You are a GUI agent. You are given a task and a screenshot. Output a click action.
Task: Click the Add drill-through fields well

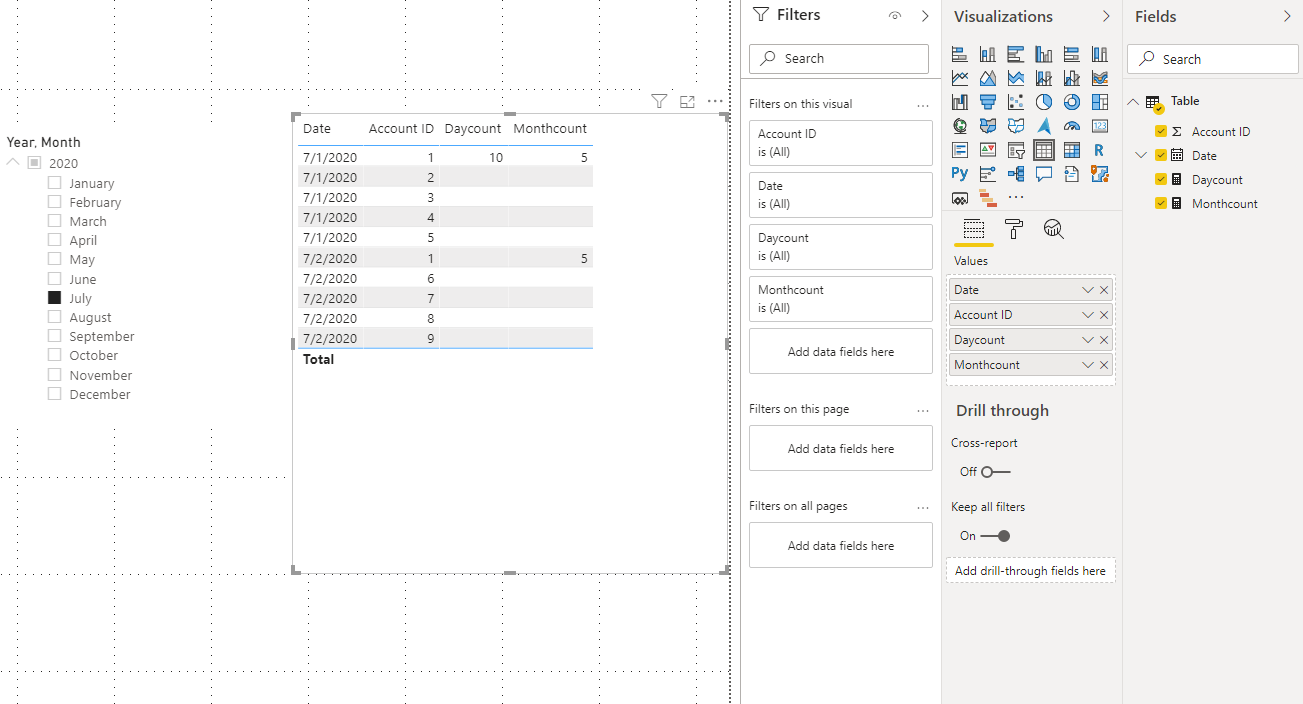click(1030, 571)
